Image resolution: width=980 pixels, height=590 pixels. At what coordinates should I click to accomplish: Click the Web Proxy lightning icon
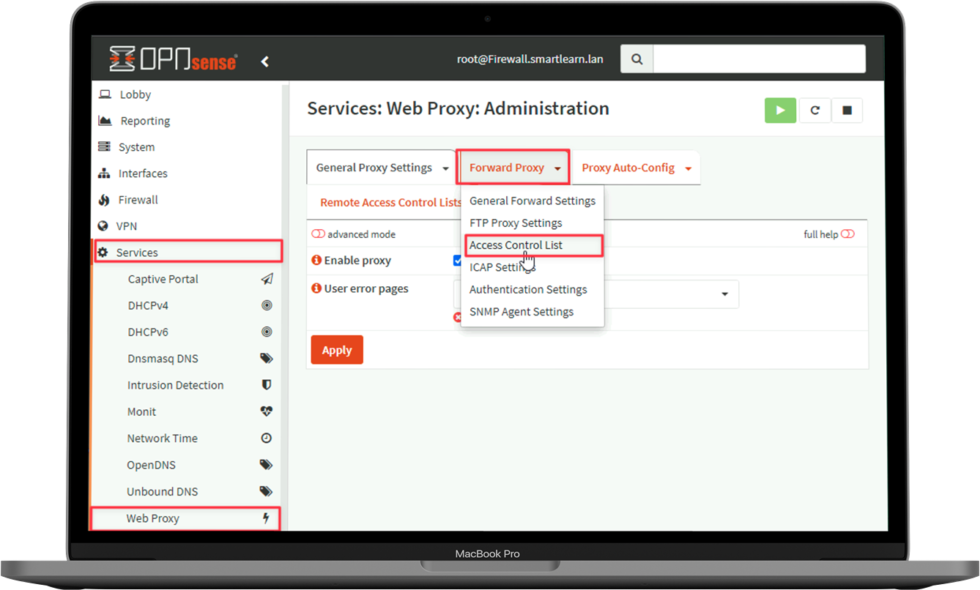tap(266, 518)
